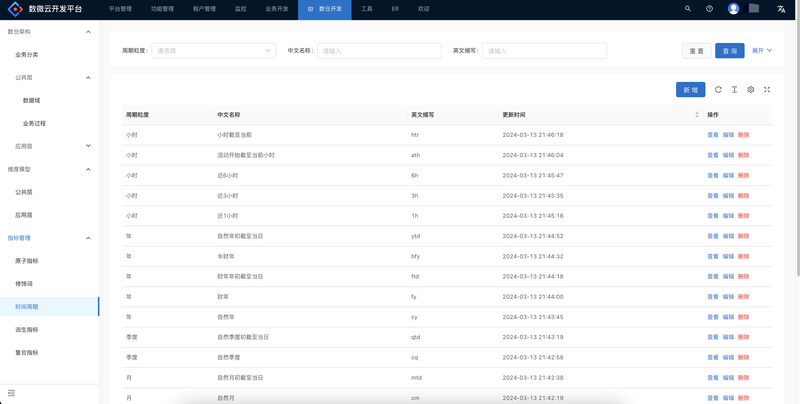Expand the filter form via 展开
800x404 pixels.
click(x=761, y=50)
